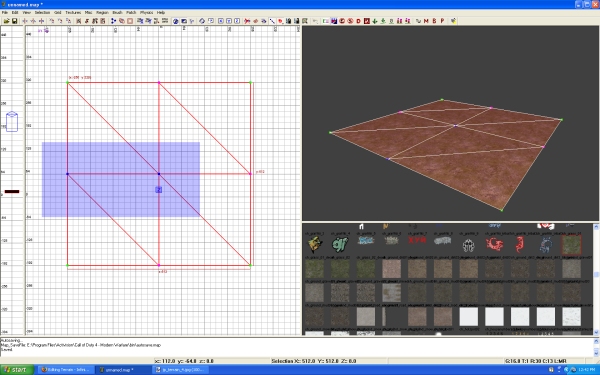Screen dimensions: 600x375
Task: Toggle the boxed X axis lock icon
Action: click(221, 21)
